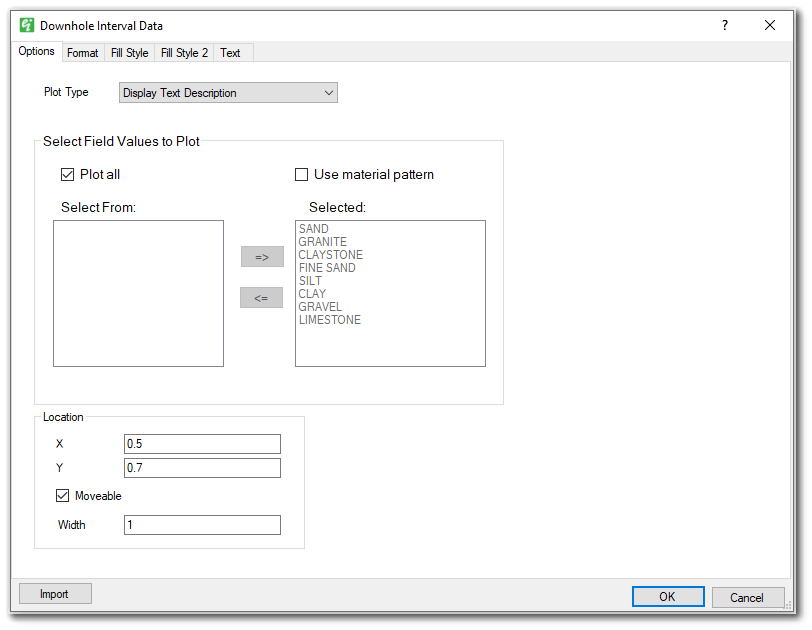Uncheck the Plot all checkbox
This screenshot has width=812, height=630.
click(66, 174)
